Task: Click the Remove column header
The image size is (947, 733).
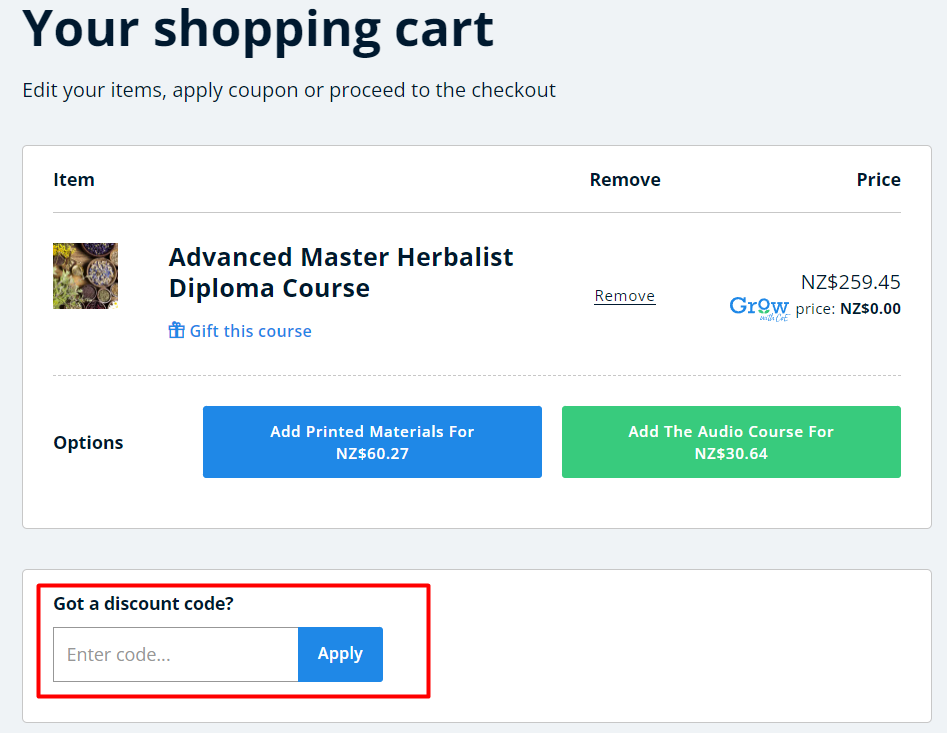Action: (625, 179)
